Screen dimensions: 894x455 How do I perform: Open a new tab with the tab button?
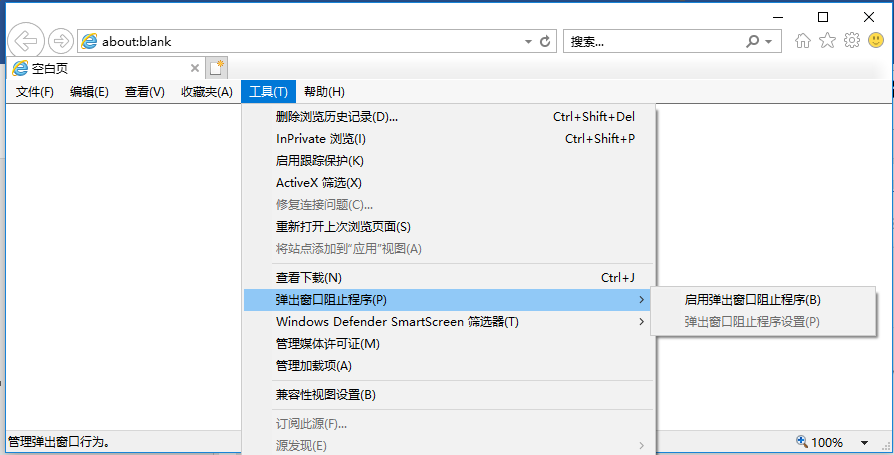[x=217, y=68]
